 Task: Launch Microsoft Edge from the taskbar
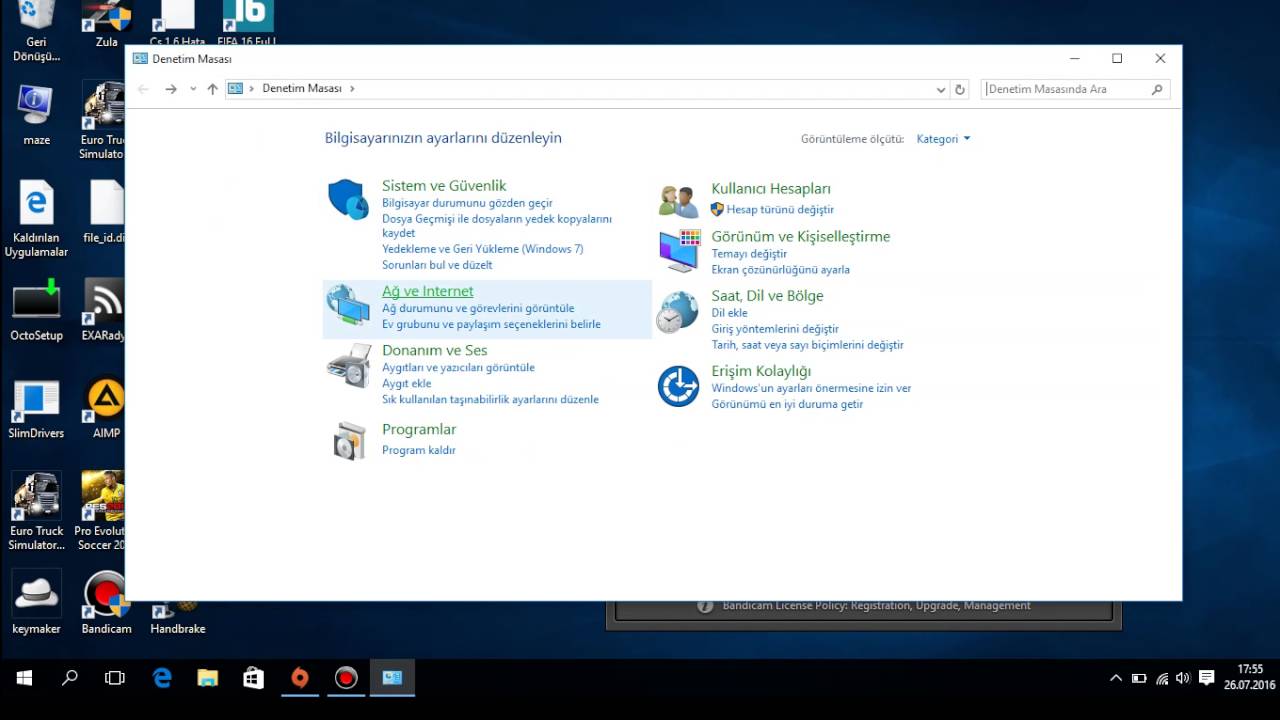162,678
